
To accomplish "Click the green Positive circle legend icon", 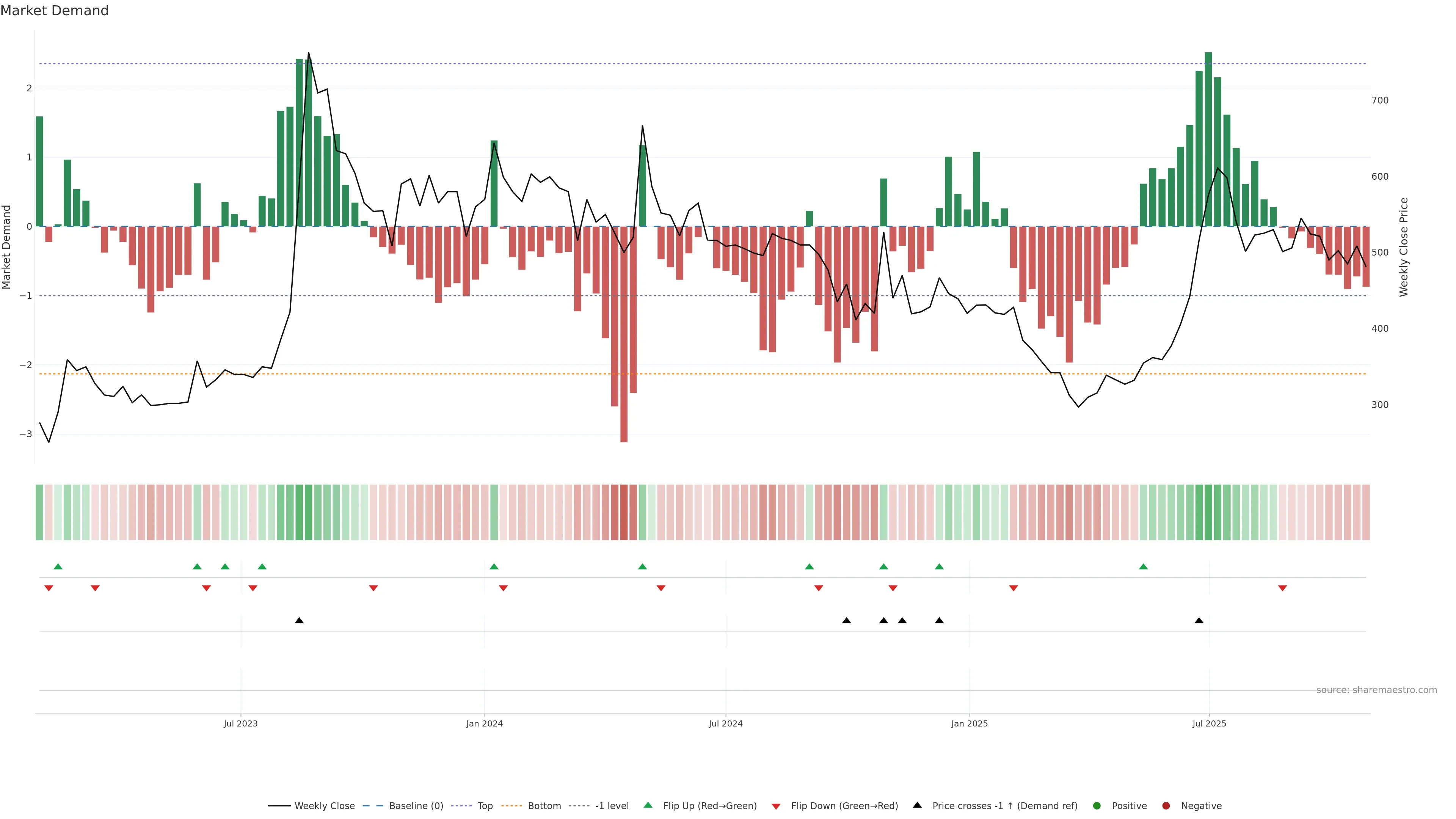I will pos(1097,805).
